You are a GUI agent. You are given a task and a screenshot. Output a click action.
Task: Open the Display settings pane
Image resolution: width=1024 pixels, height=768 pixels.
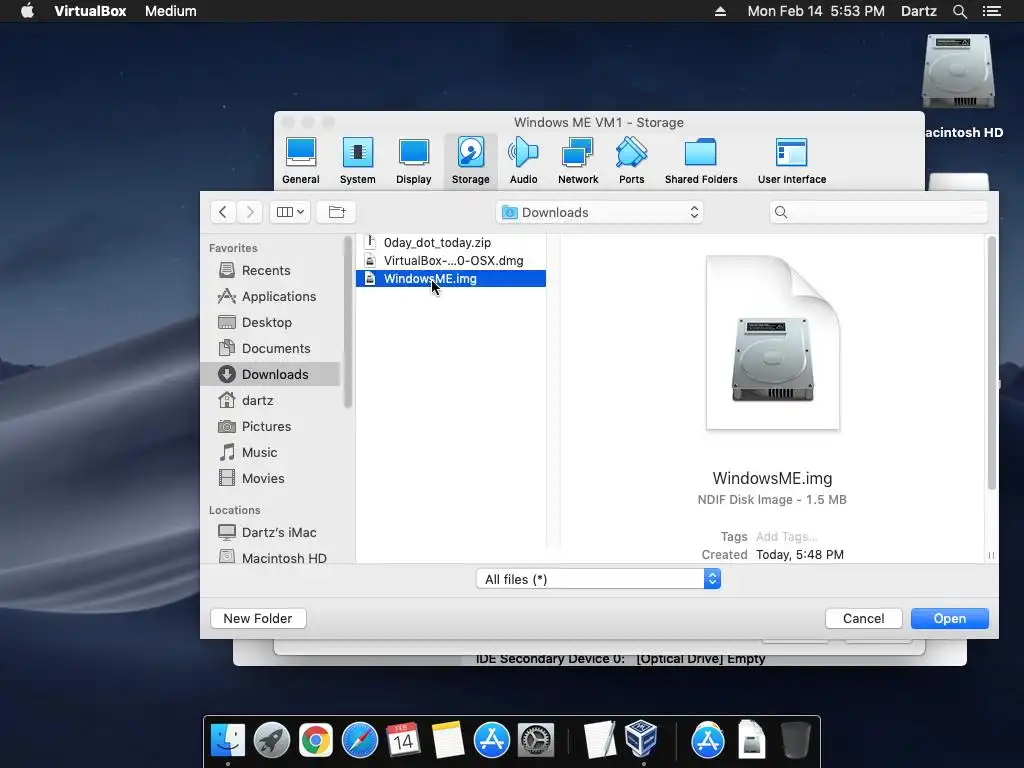(x=413, y=161)
